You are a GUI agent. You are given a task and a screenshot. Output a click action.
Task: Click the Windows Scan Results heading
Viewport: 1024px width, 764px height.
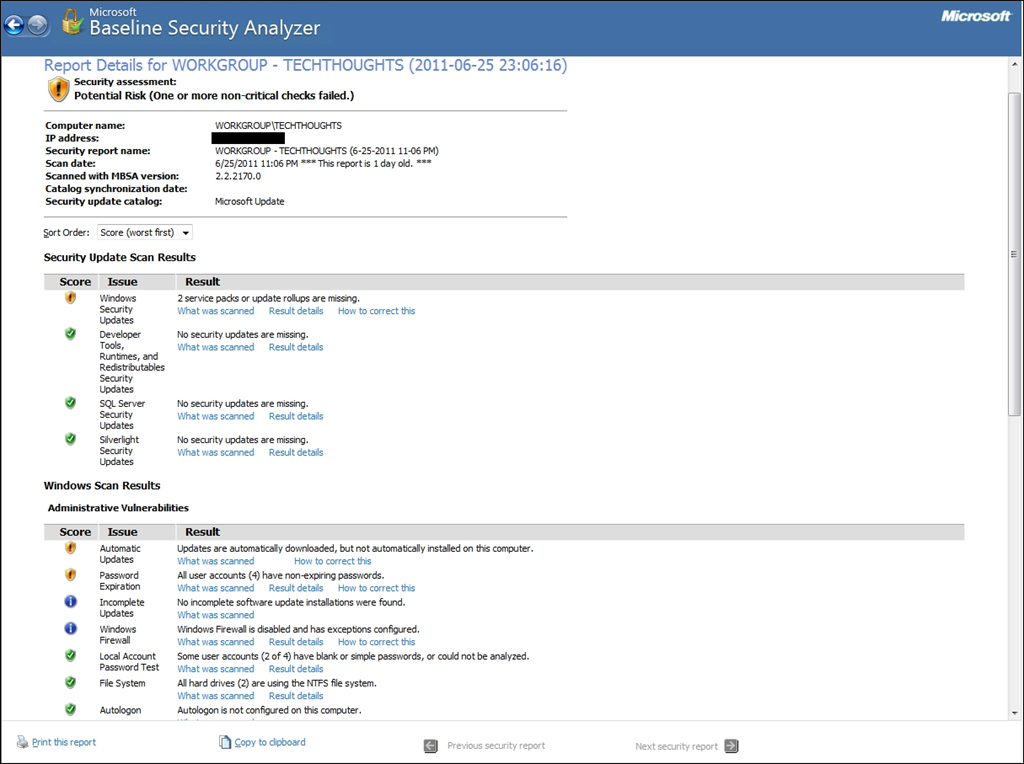click(102, 485)
